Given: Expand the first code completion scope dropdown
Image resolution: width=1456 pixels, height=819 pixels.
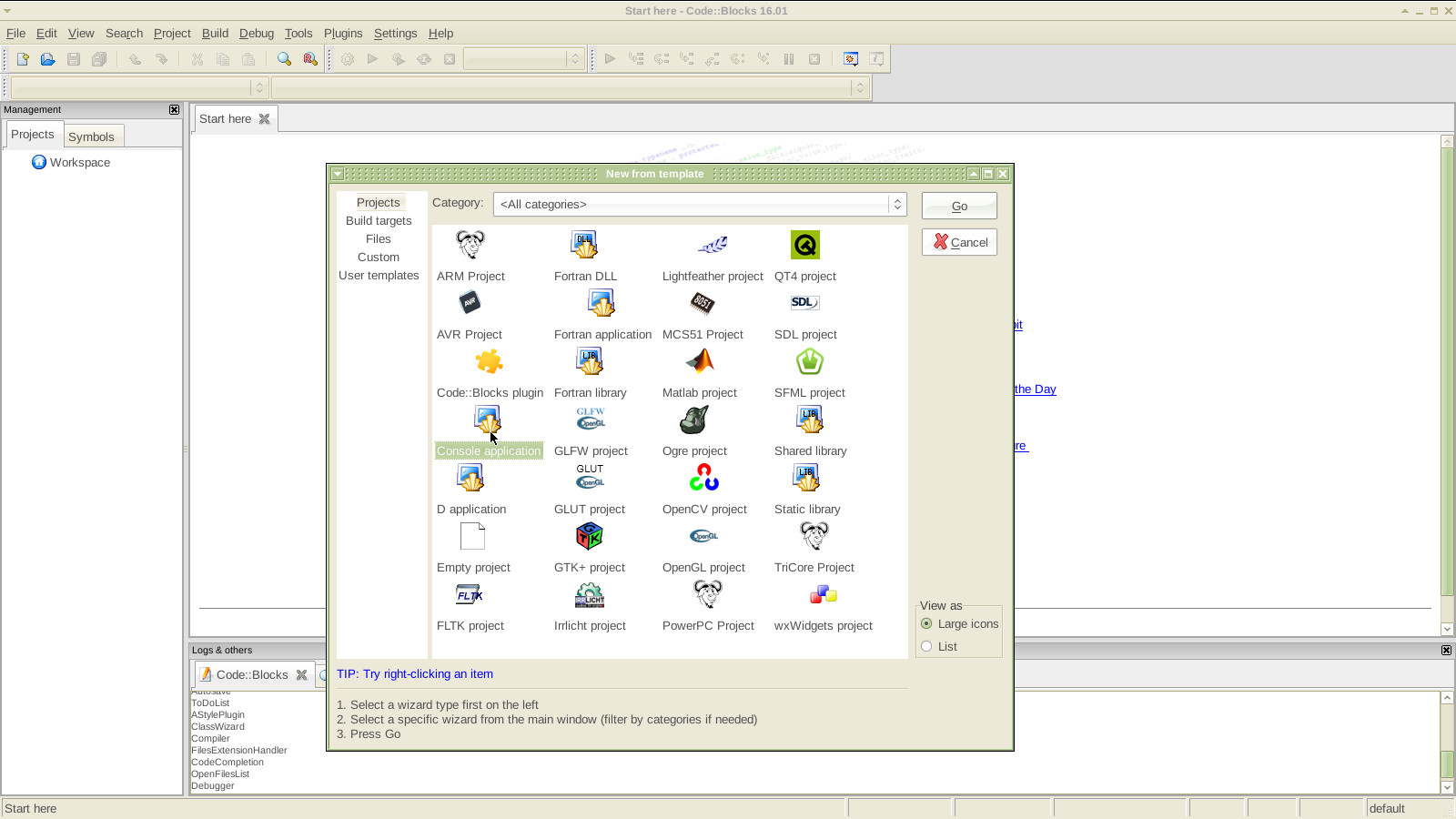Looking at the screenshot, I should click(x=138, y=87).
